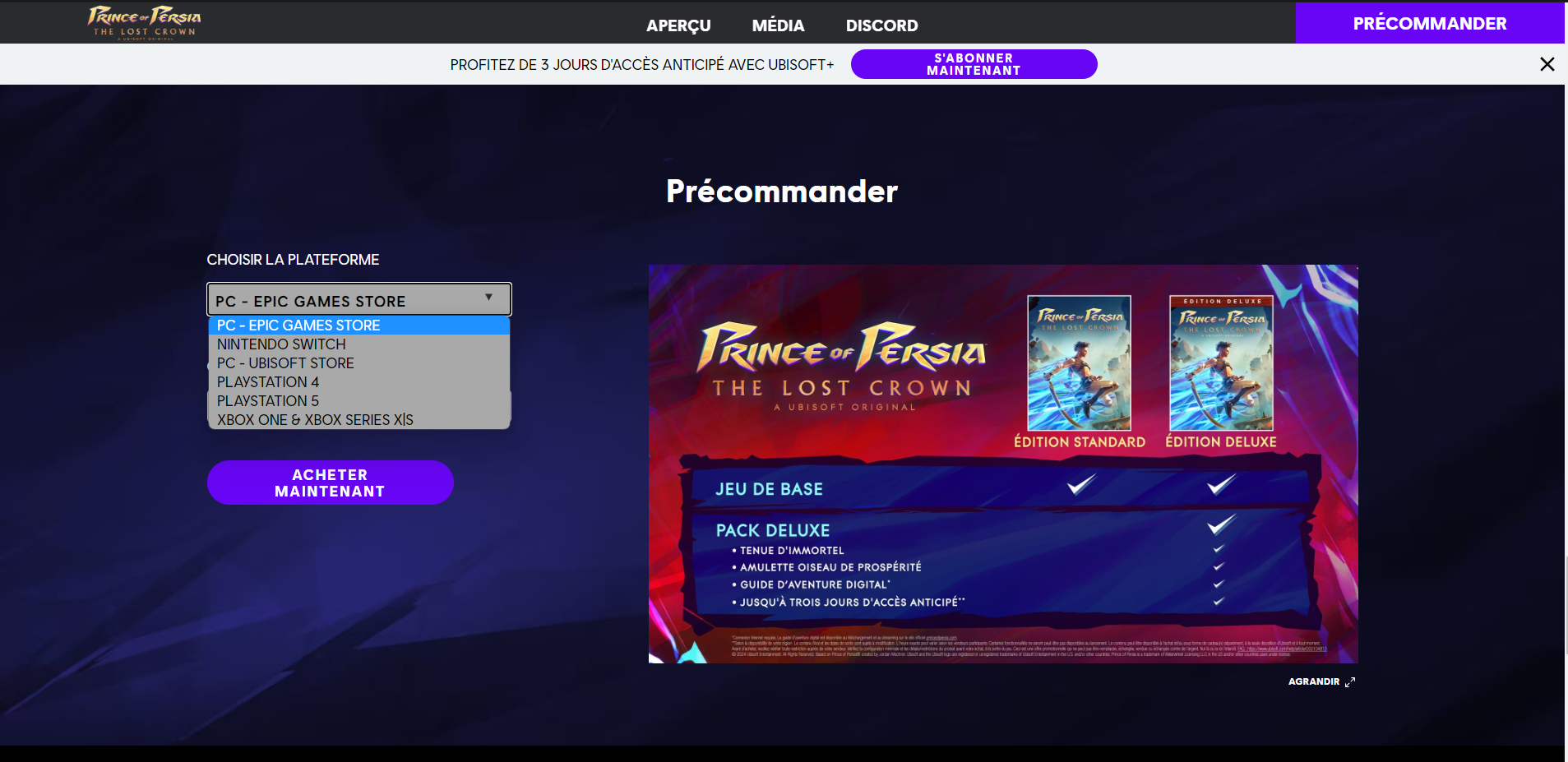Open the DISCORD navigation link
This screenshot has height=762, width=1568.
(881, 25)
